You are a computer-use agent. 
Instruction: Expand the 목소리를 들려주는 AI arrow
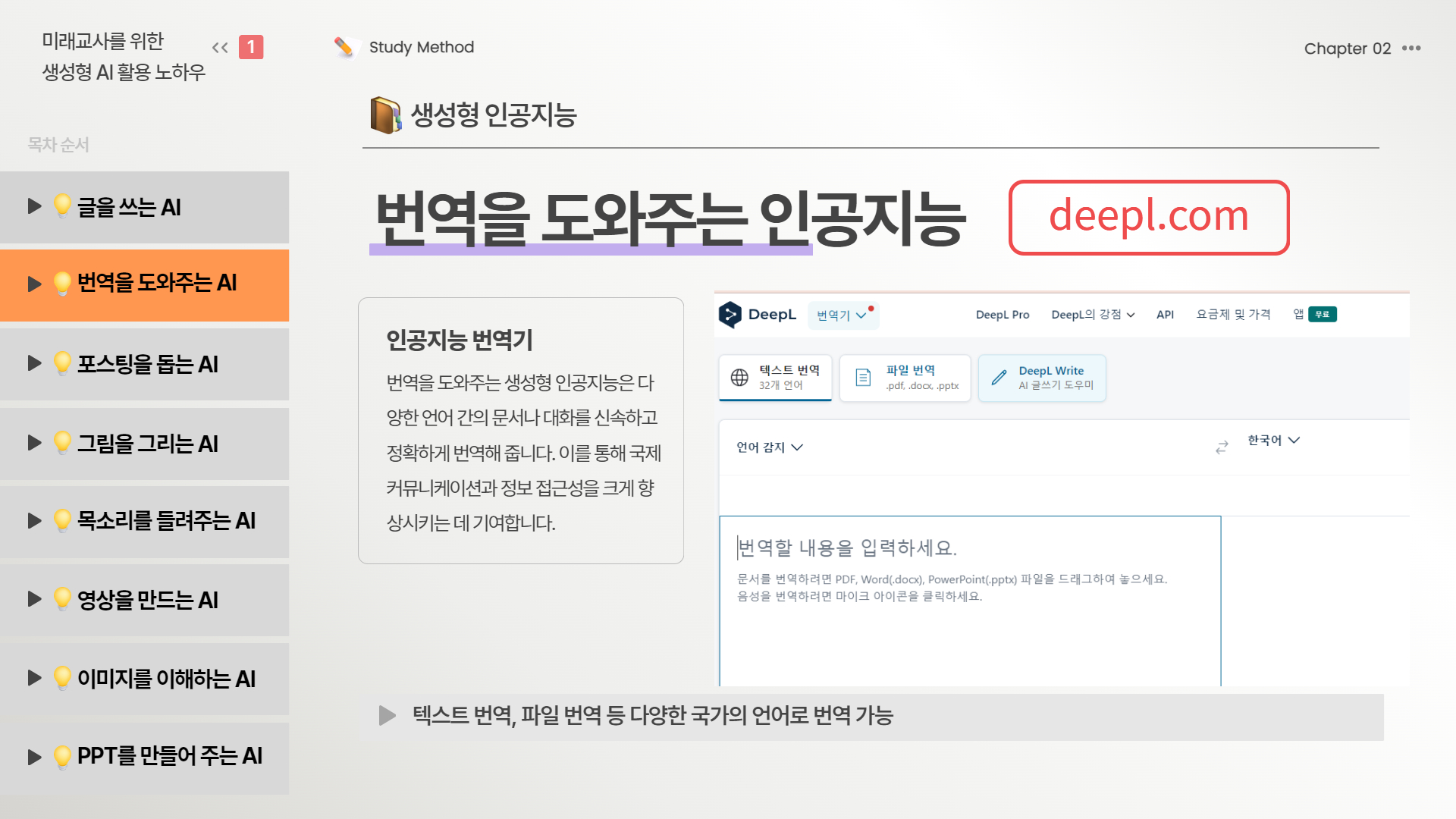click(34, 520)
